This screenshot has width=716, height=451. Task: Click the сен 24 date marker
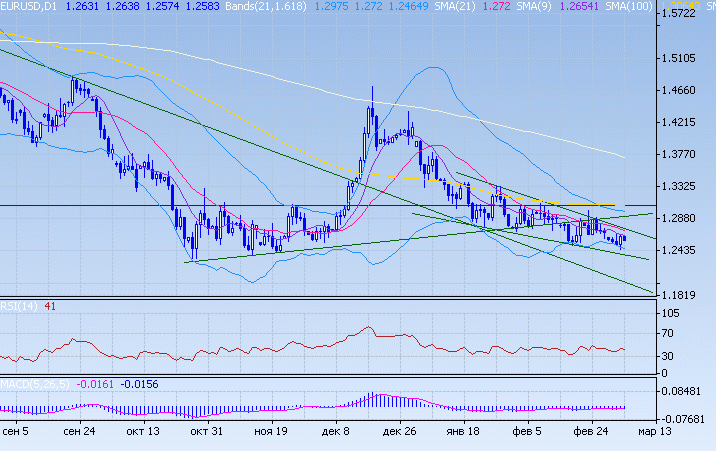tap(78, 432)
